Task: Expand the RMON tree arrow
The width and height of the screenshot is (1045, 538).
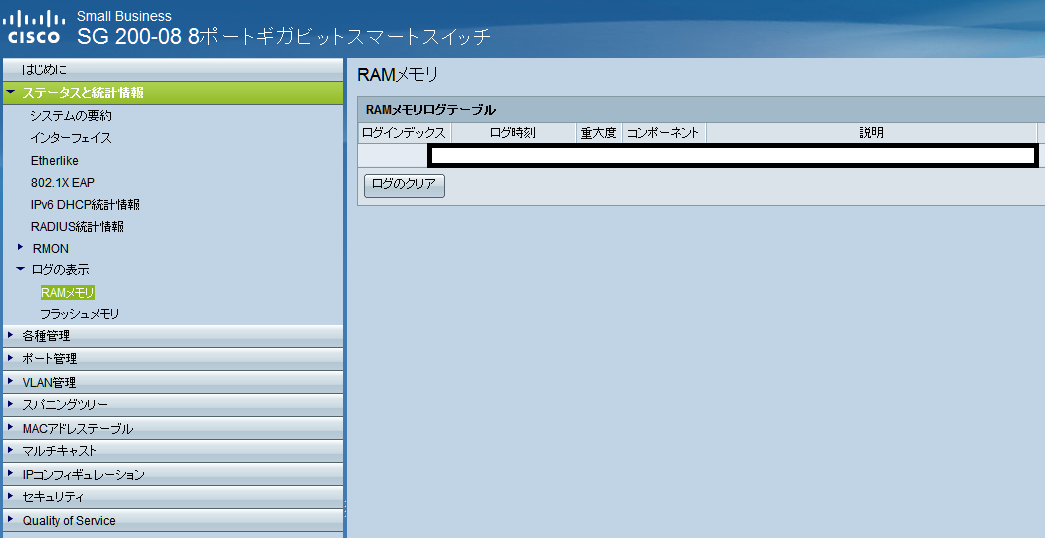Action: tap(21, 247)
